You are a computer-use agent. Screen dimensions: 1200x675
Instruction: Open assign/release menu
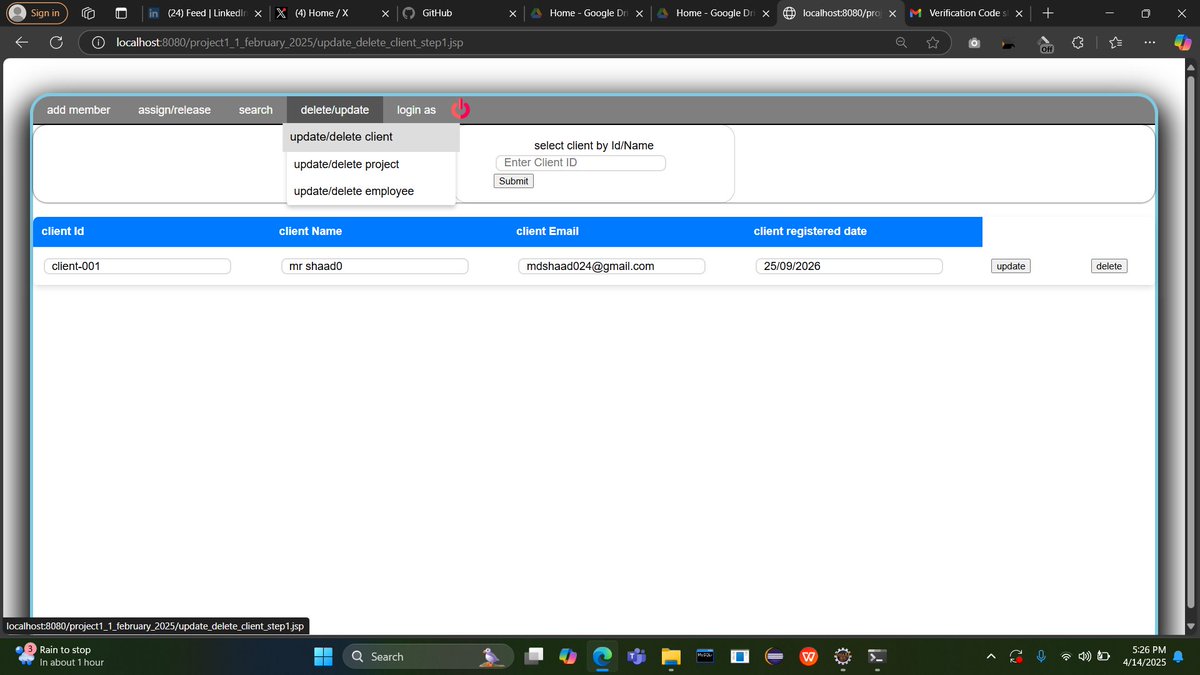(175, 110)
